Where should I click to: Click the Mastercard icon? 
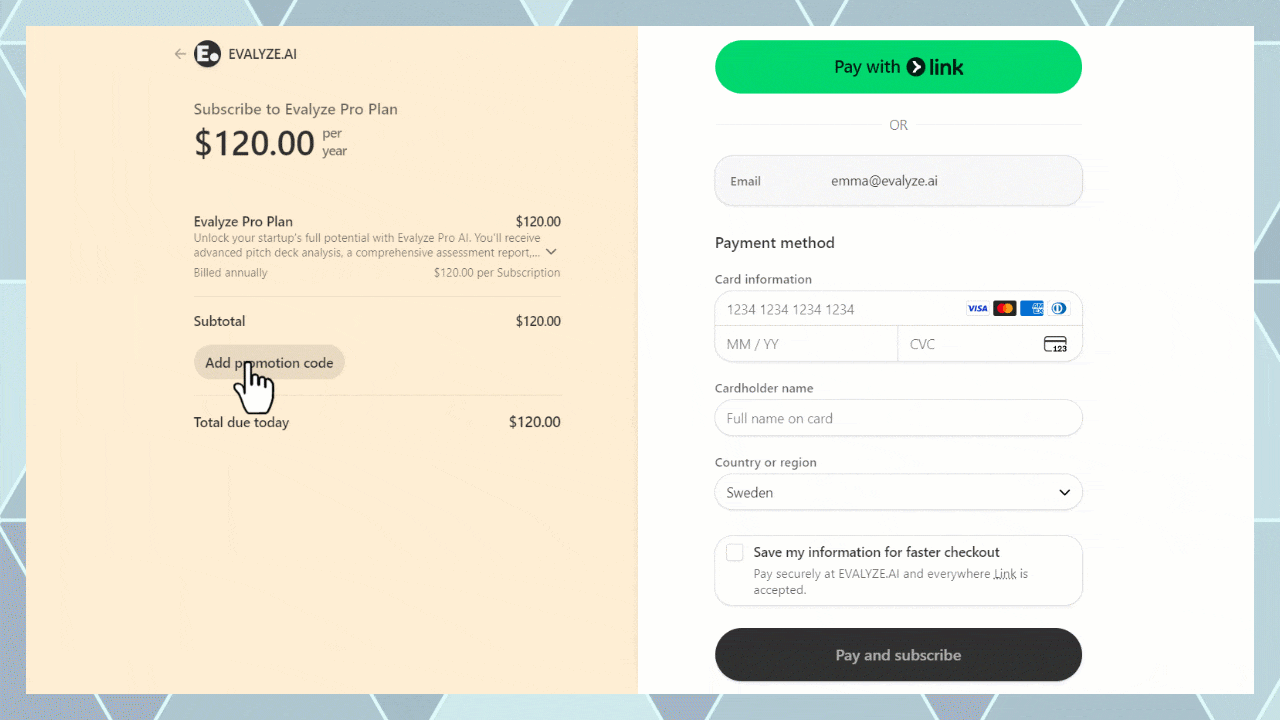pyautogui.click(x=1004, y=309)
